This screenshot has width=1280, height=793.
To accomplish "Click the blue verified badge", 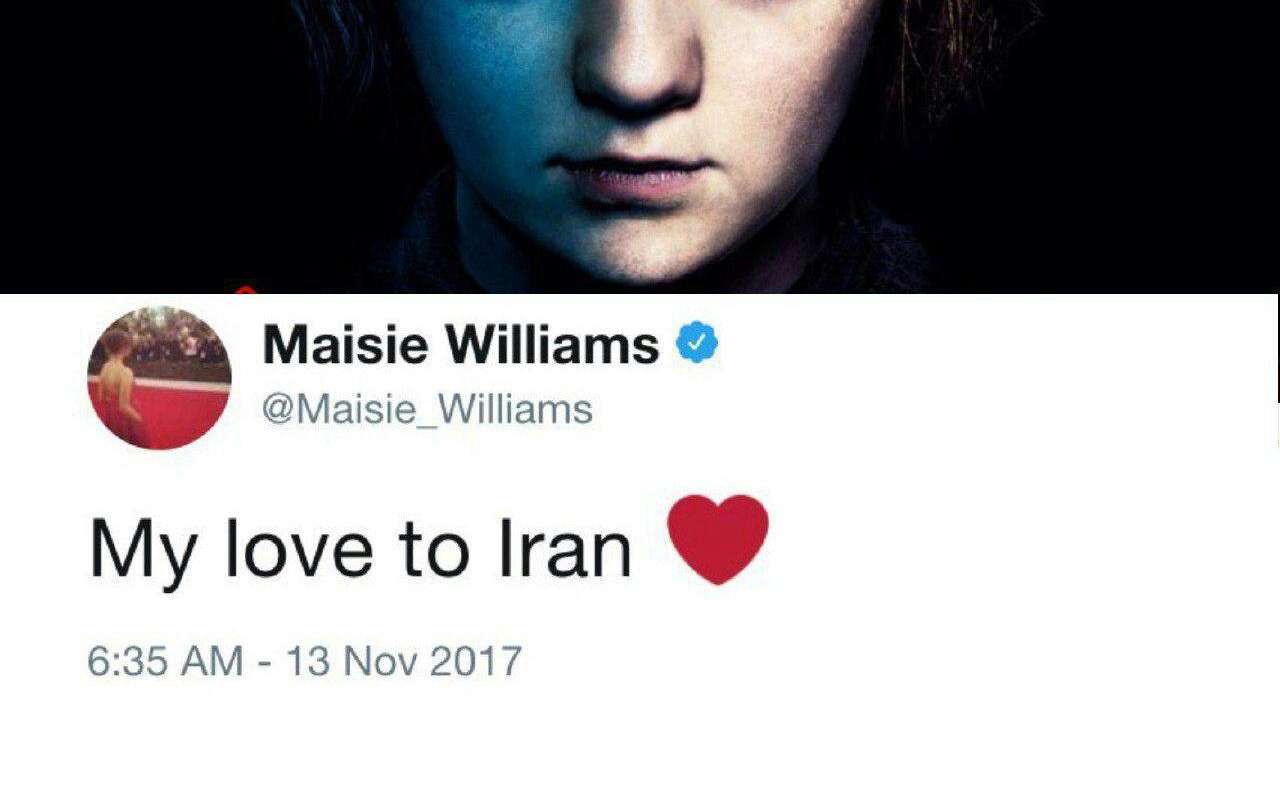I will [x=698, y=345].
